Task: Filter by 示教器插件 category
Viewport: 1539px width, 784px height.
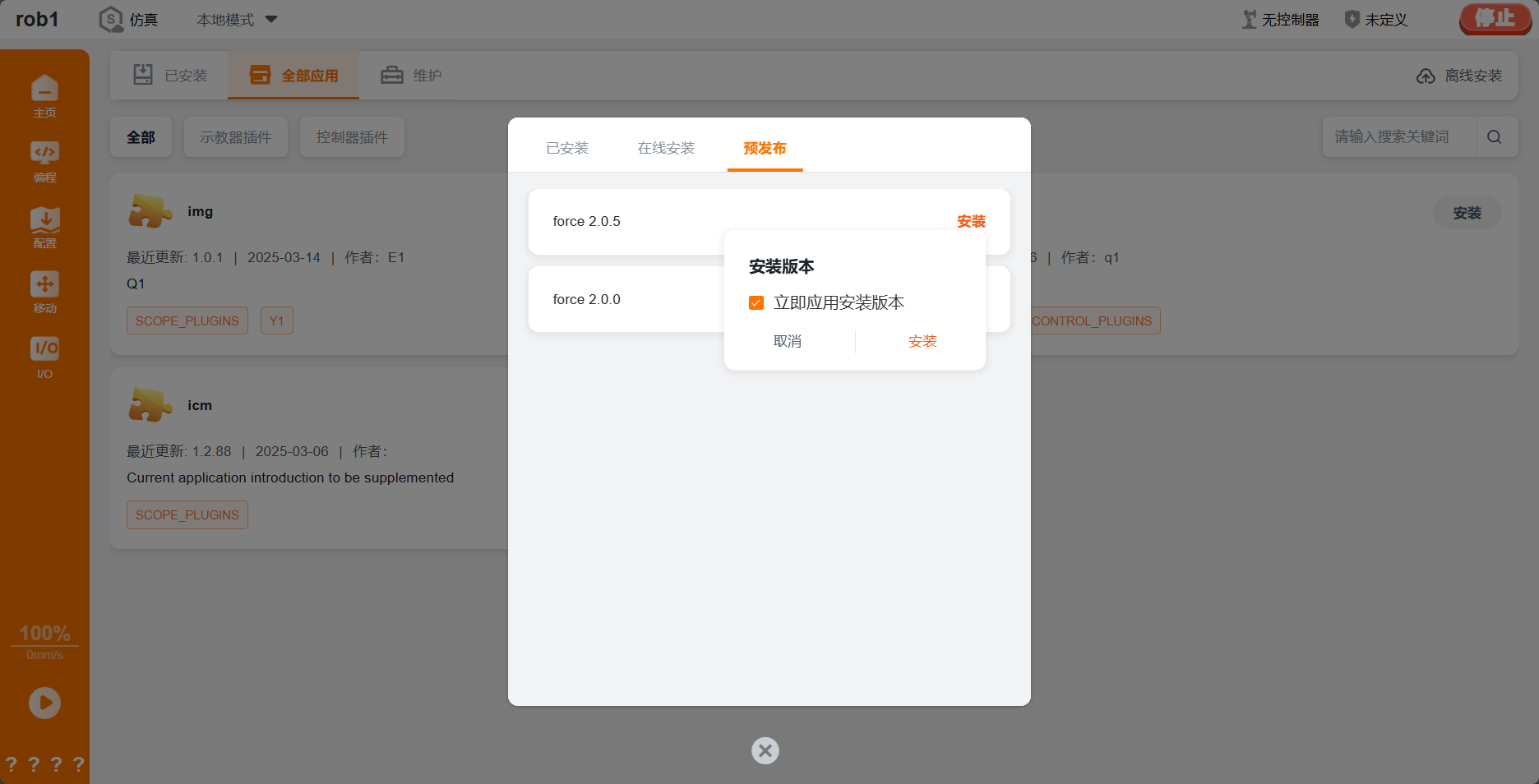Action: [236, 137]
